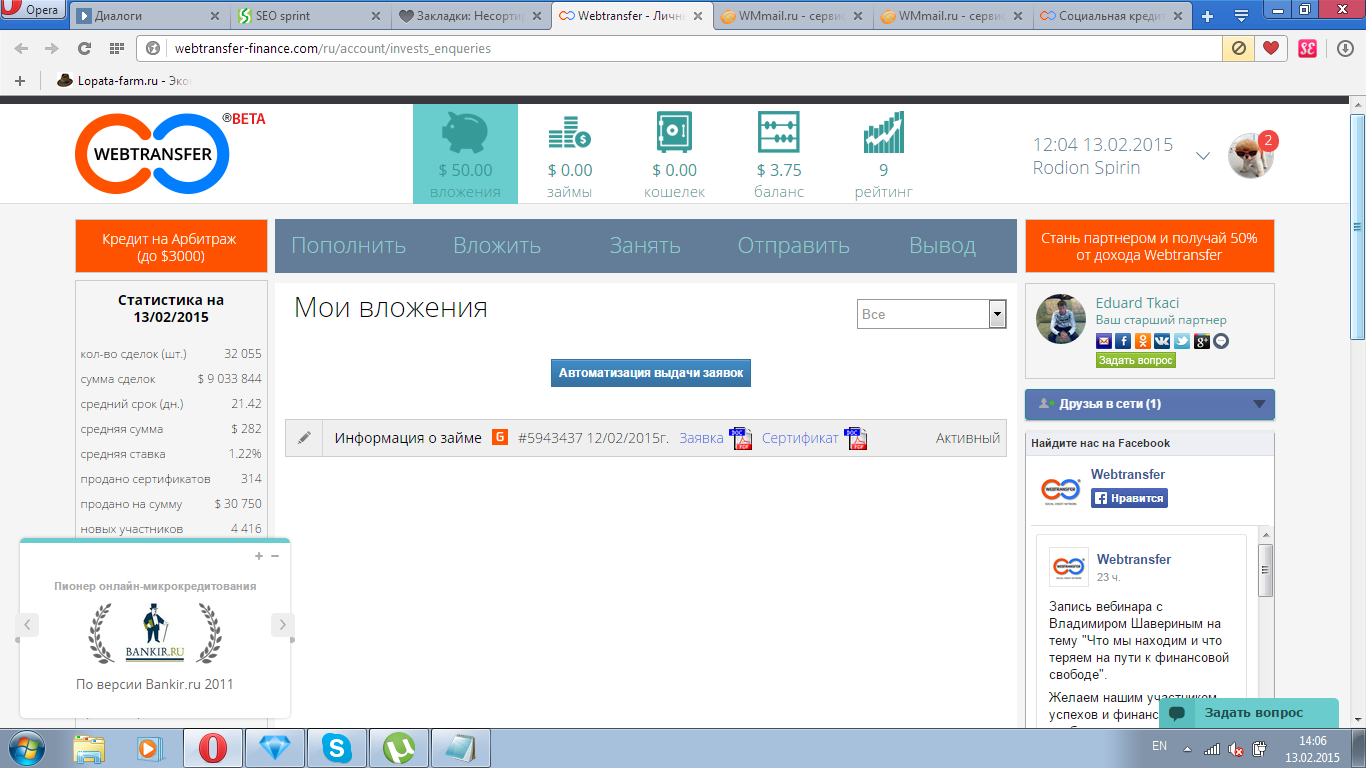This screenshot has width=1366, height=768.
Task: Switch to the SEO sprint browser tab
Action: (308, 16)
